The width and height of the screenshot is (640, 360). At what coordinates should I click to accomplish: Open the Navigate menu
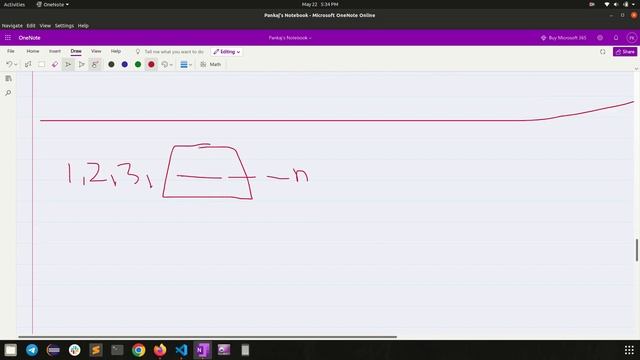coord(12,26)
